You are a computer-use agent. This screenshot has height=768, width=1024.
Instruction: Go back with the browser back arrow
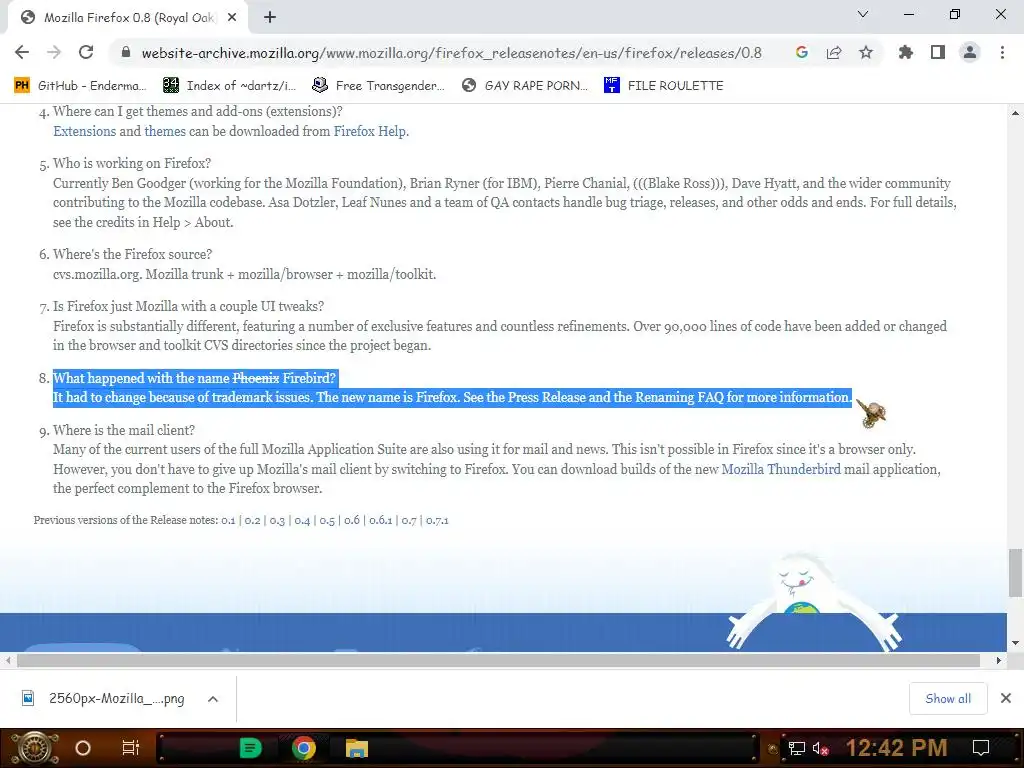(x=22, y=52)
